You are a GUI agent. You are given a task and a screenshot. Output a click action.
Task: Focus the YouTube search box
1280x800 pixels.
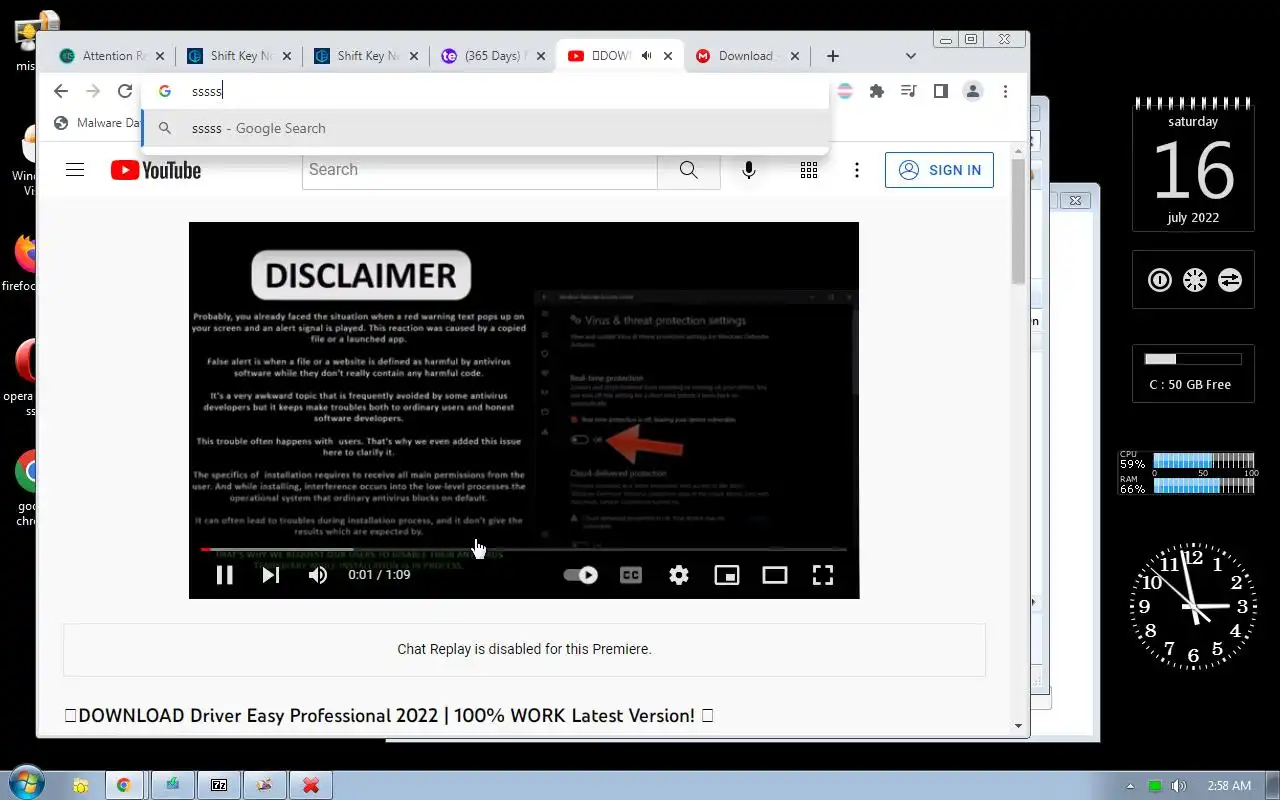(x=480, y=170)
